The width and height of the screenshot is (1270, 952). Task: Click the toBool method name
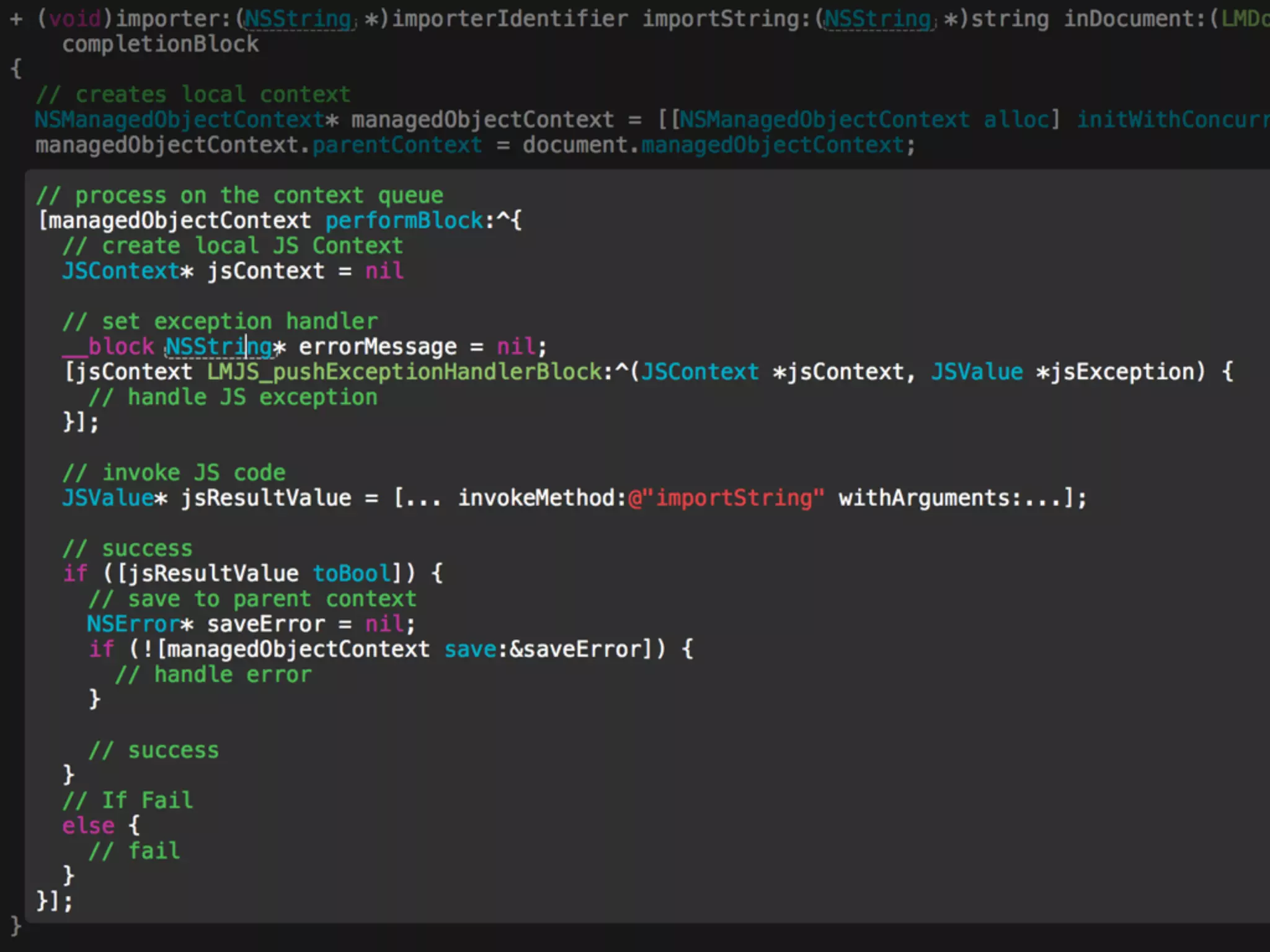[x=352, y=573]
